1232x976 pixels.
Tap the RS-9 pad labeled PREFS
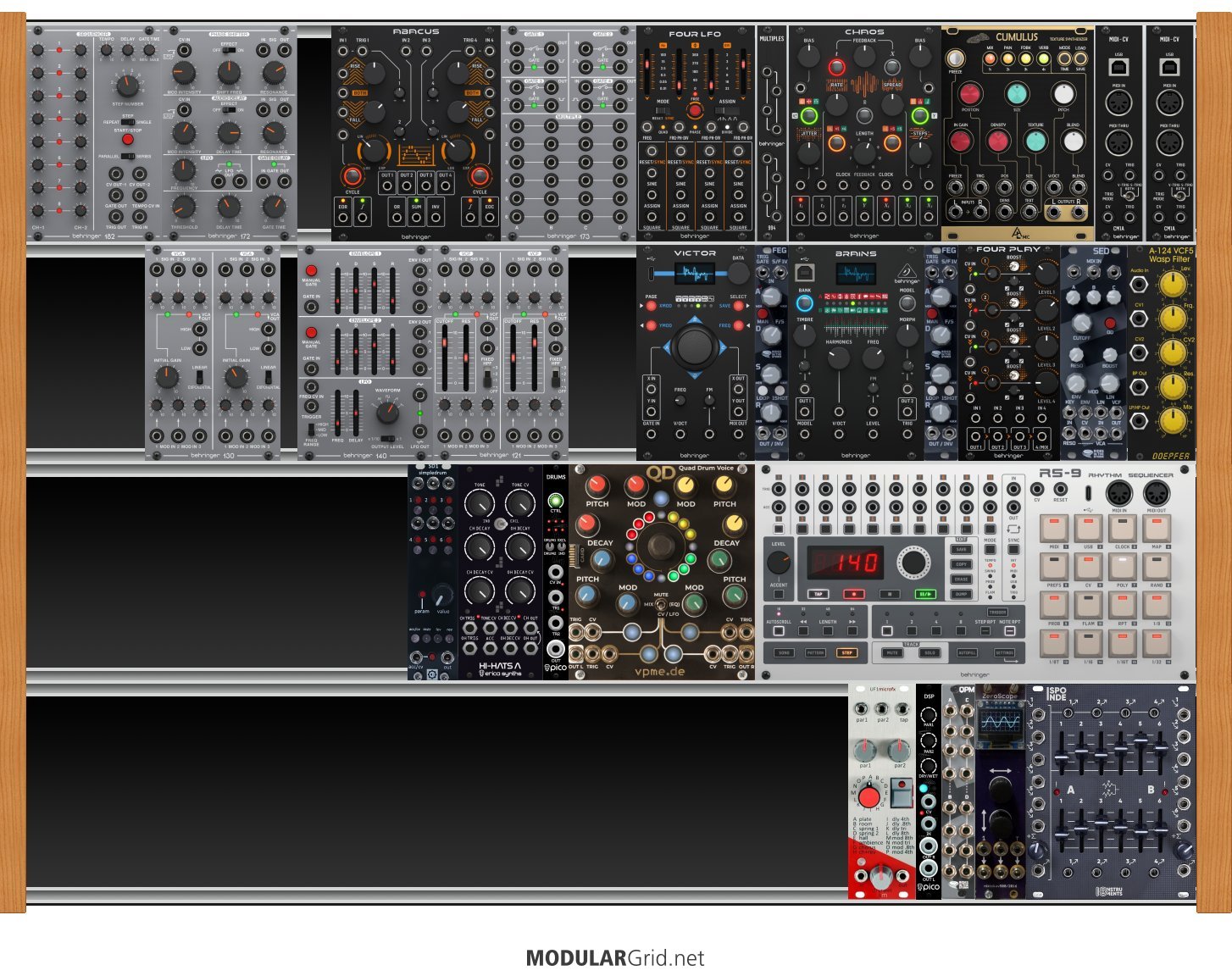1054,566
